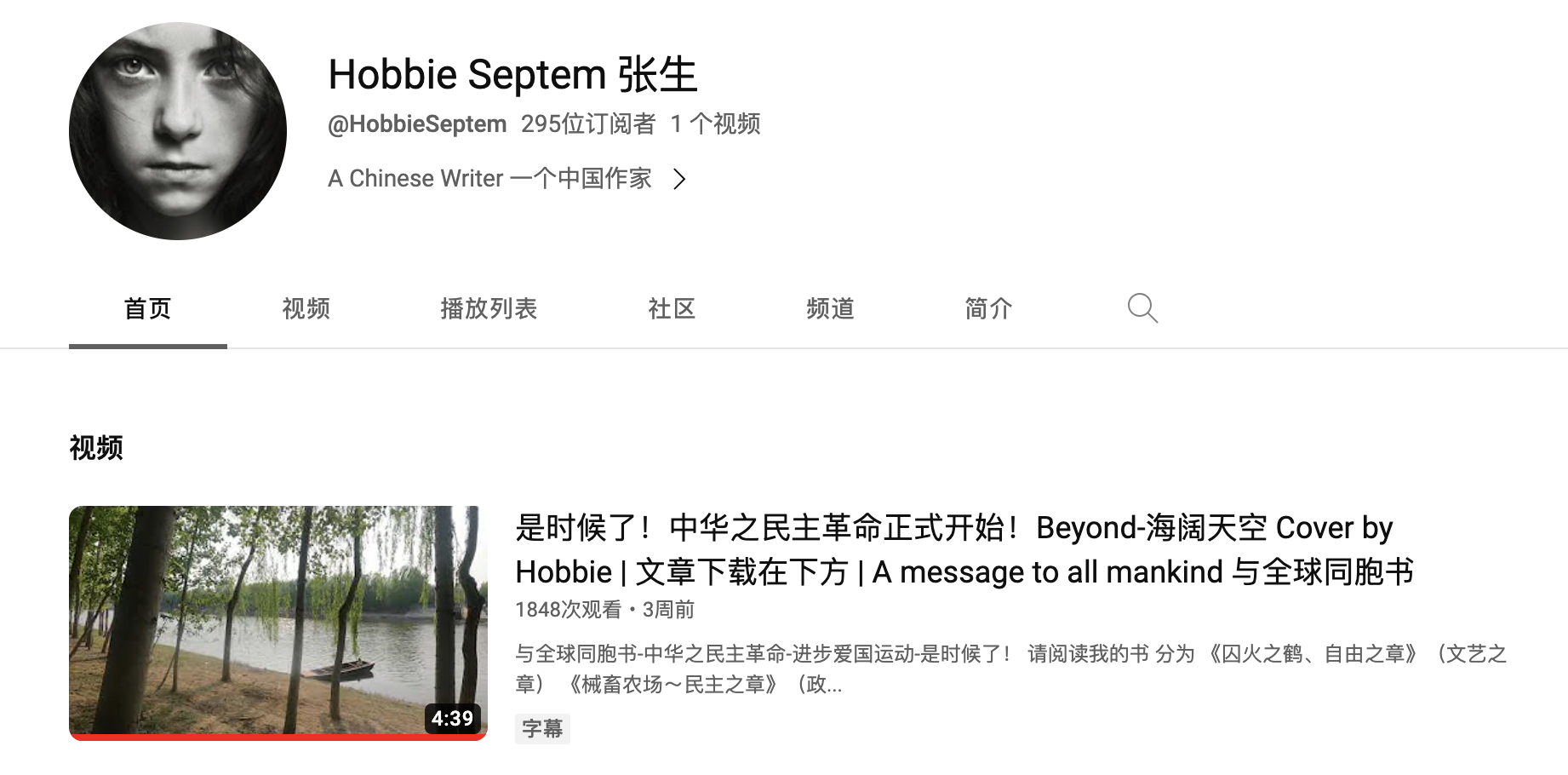Click the 字幕 subtitles badge
Image resolution: width=1568 pixels, height=775 pixels.
[x=542, y=729]
